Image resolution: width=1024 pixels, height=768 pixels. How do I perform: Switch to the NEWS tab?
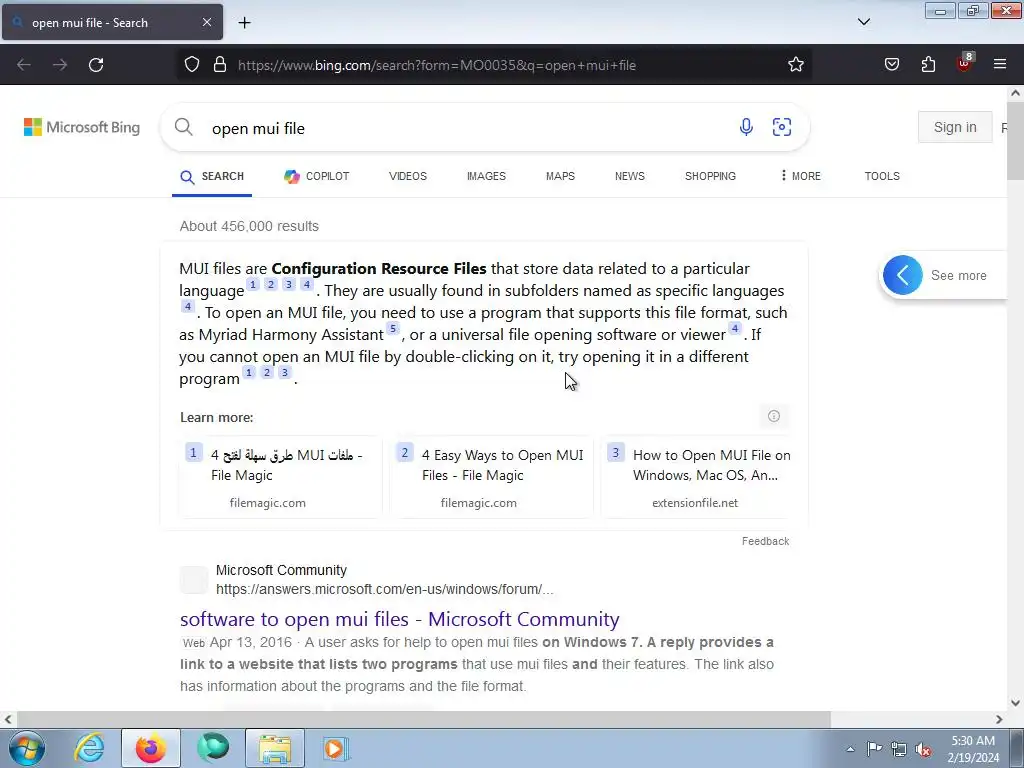(630, 176)
